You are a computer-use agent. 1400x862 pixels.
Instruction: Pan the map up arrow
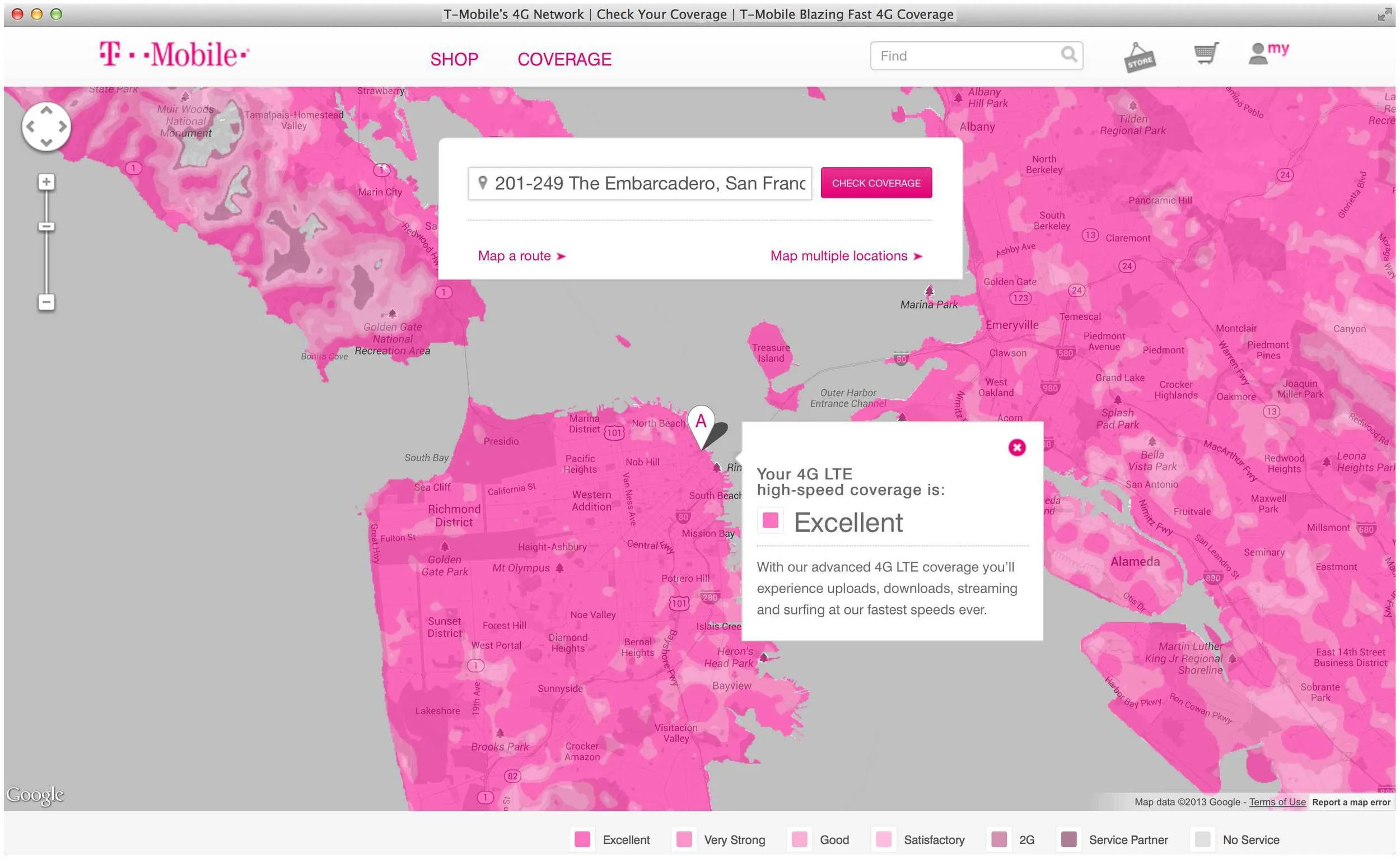(46, 110)
